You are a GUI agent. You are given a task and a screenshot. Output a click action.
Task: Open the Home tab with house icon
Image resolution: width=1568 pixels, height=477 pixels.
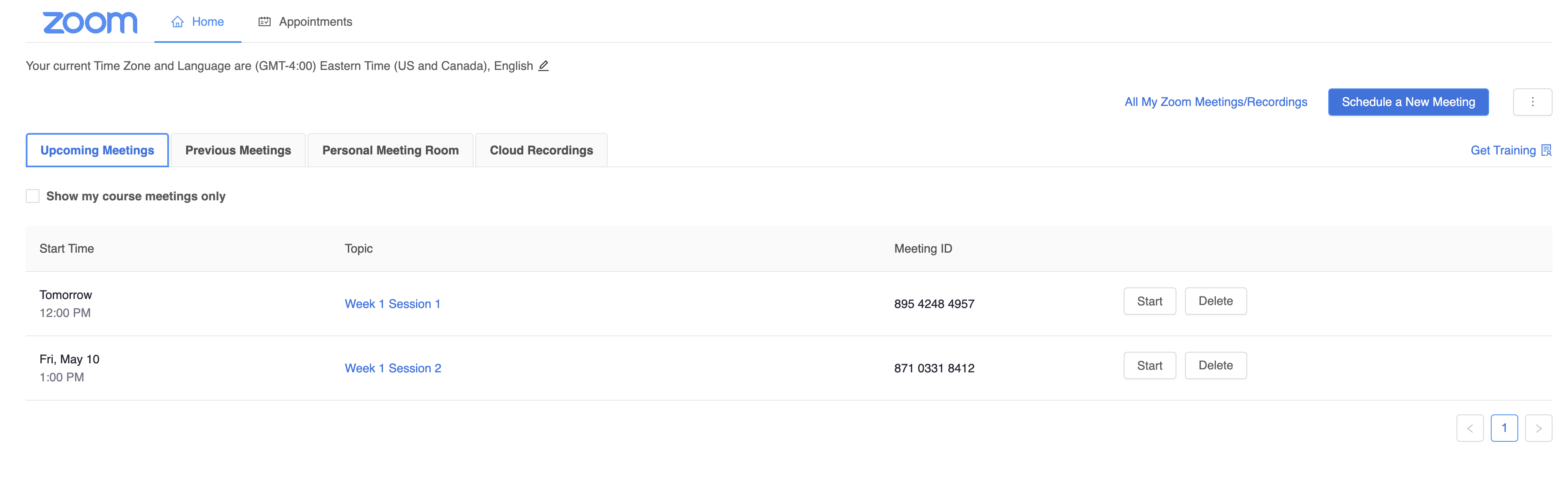coord(198,22)
